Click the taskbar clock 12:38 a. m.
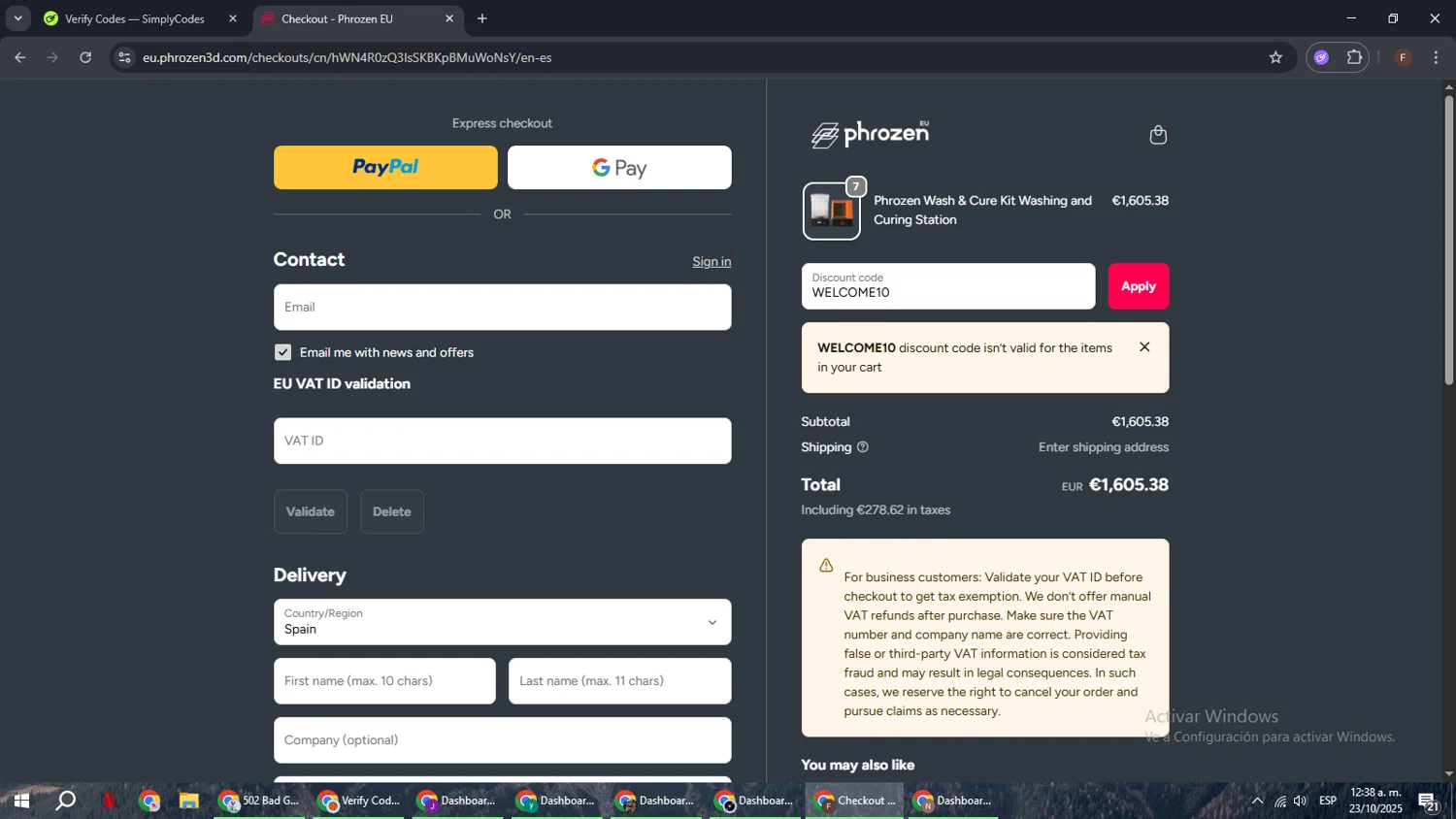 point(1375,801)
